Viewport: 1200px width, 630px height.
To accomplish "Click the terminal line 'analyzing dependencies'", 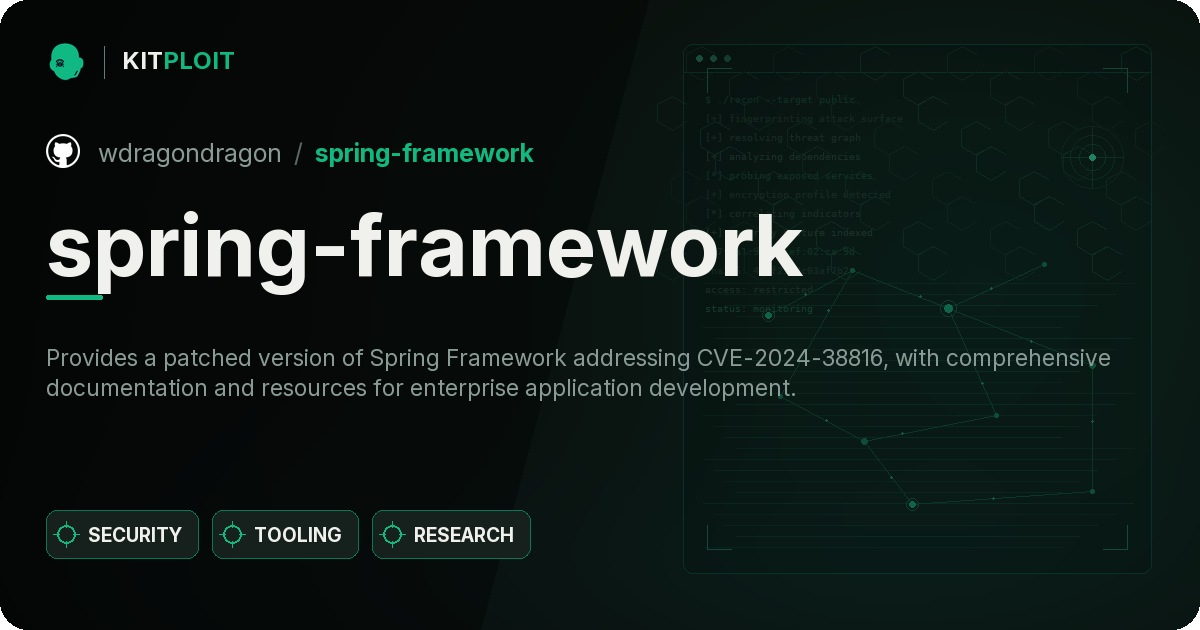I will coord(783,157).
